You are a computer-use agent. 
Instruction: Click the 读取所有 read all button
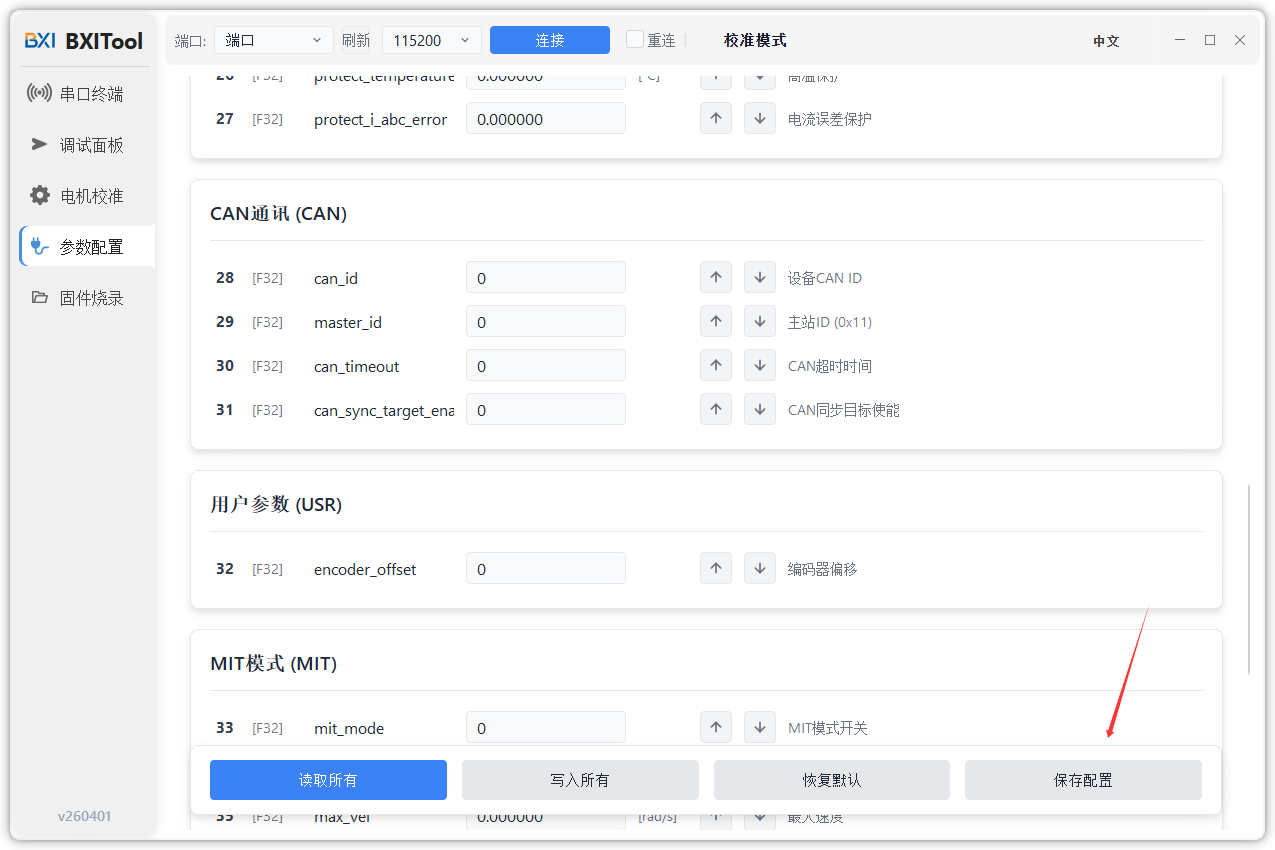[x=328, y=780]
